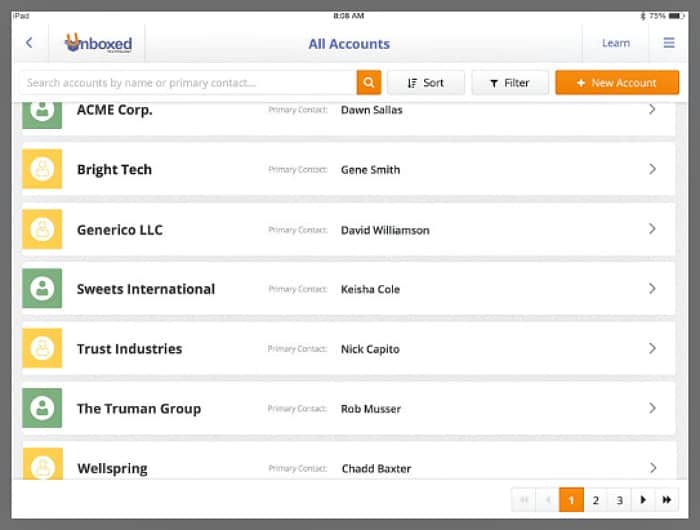The width and height of the screenshot is (700, 530).
Task: Expand the ACME Corp. row chevron
Action: pyautogui.click(x=652, y=109)
